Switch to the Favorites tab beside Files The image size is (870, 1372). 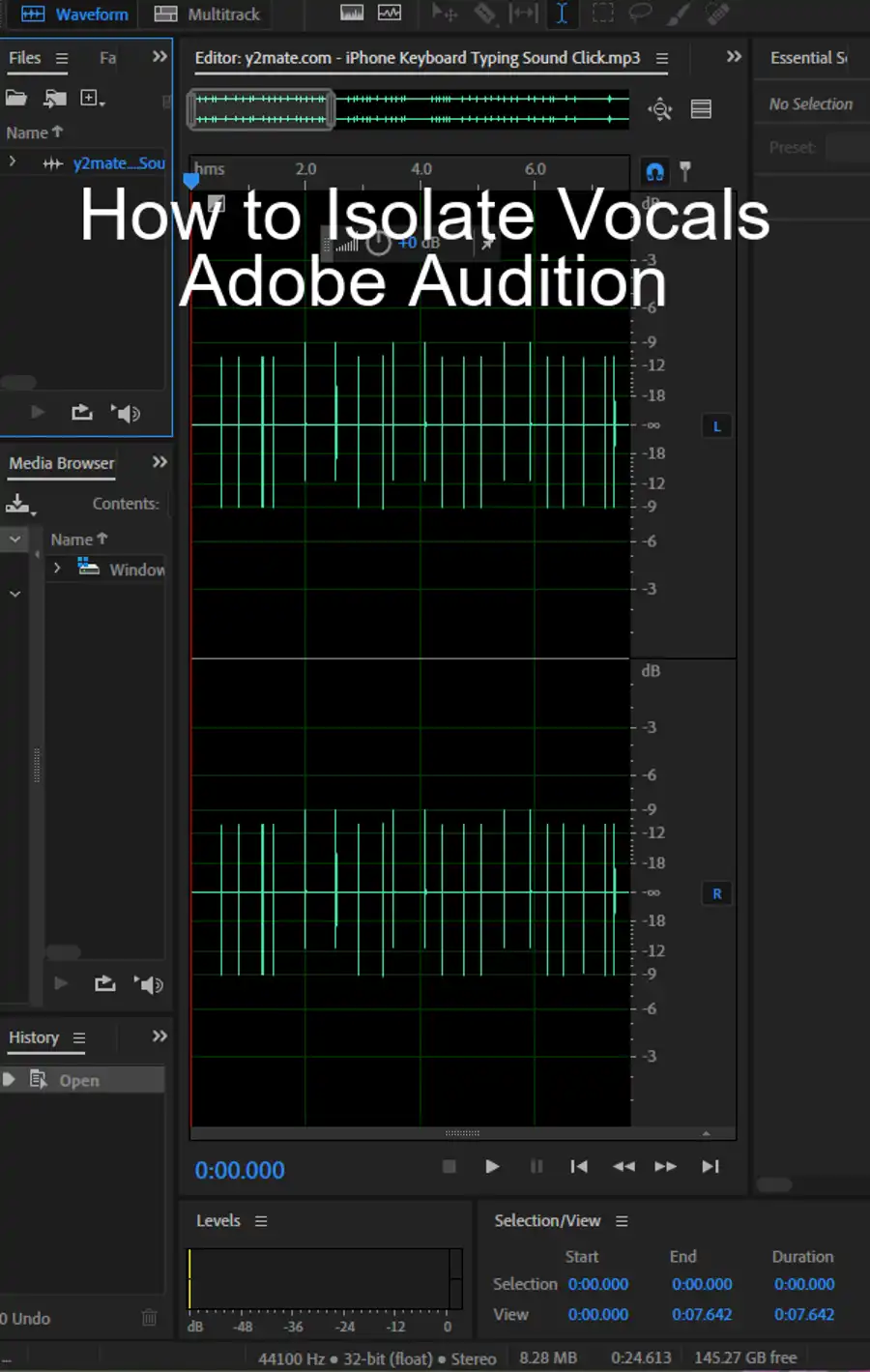pyautogui.click(x=107, y=58)
